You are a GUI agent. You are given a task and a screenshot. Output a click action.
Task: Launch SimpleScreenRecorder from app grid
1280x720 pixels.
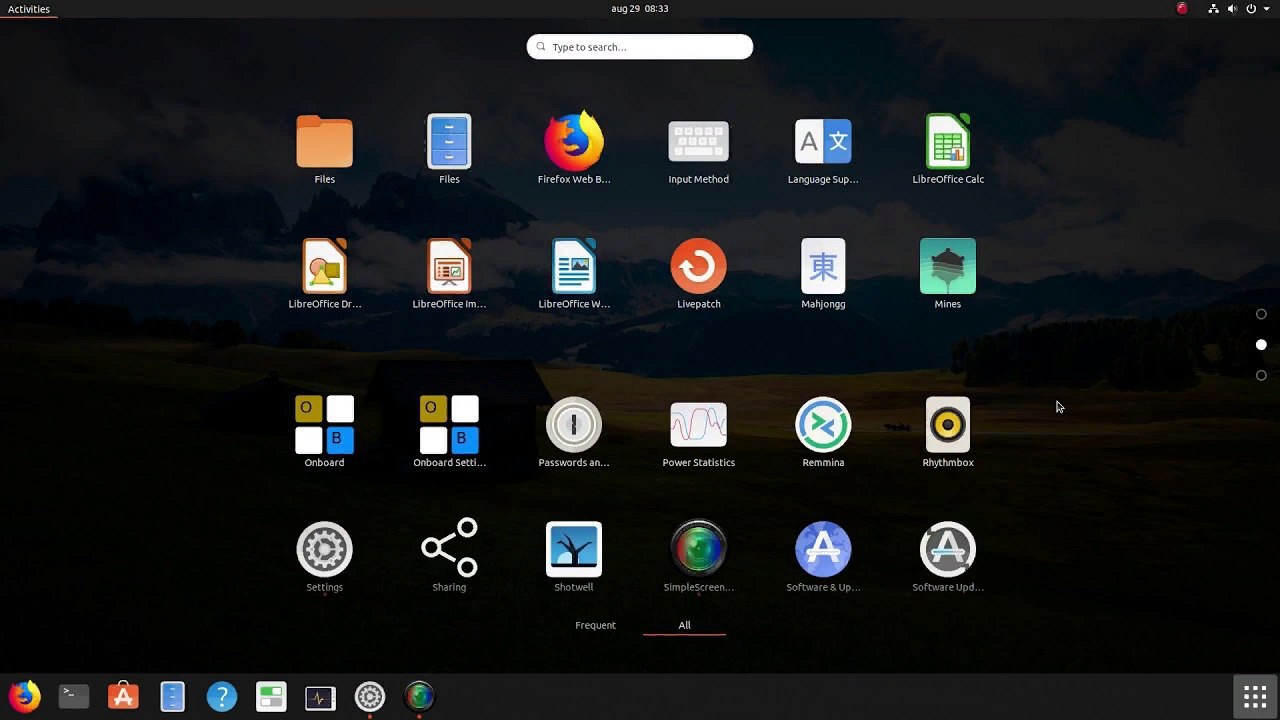[698, 550]
